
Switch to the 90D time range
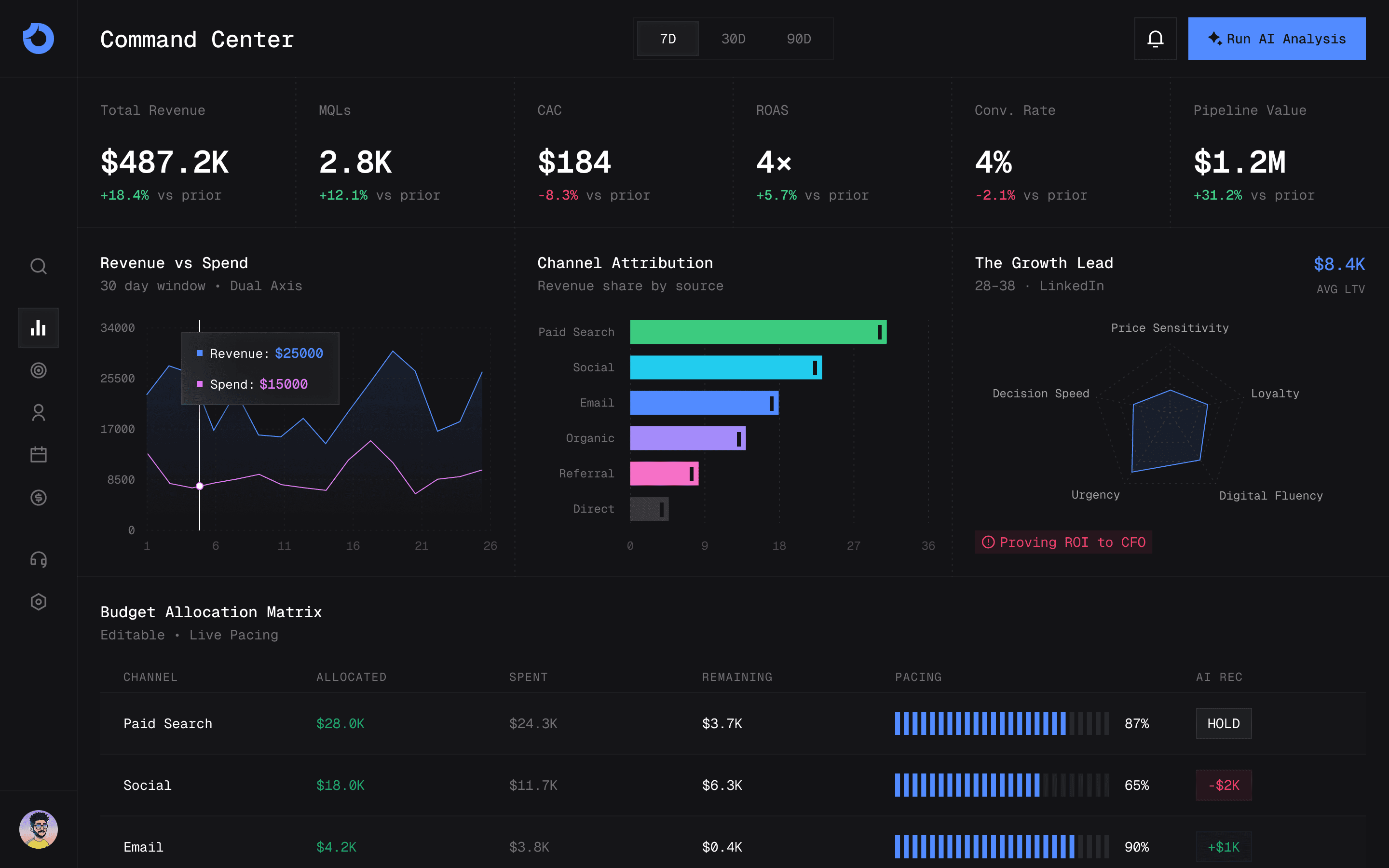[x=798, y=39]
